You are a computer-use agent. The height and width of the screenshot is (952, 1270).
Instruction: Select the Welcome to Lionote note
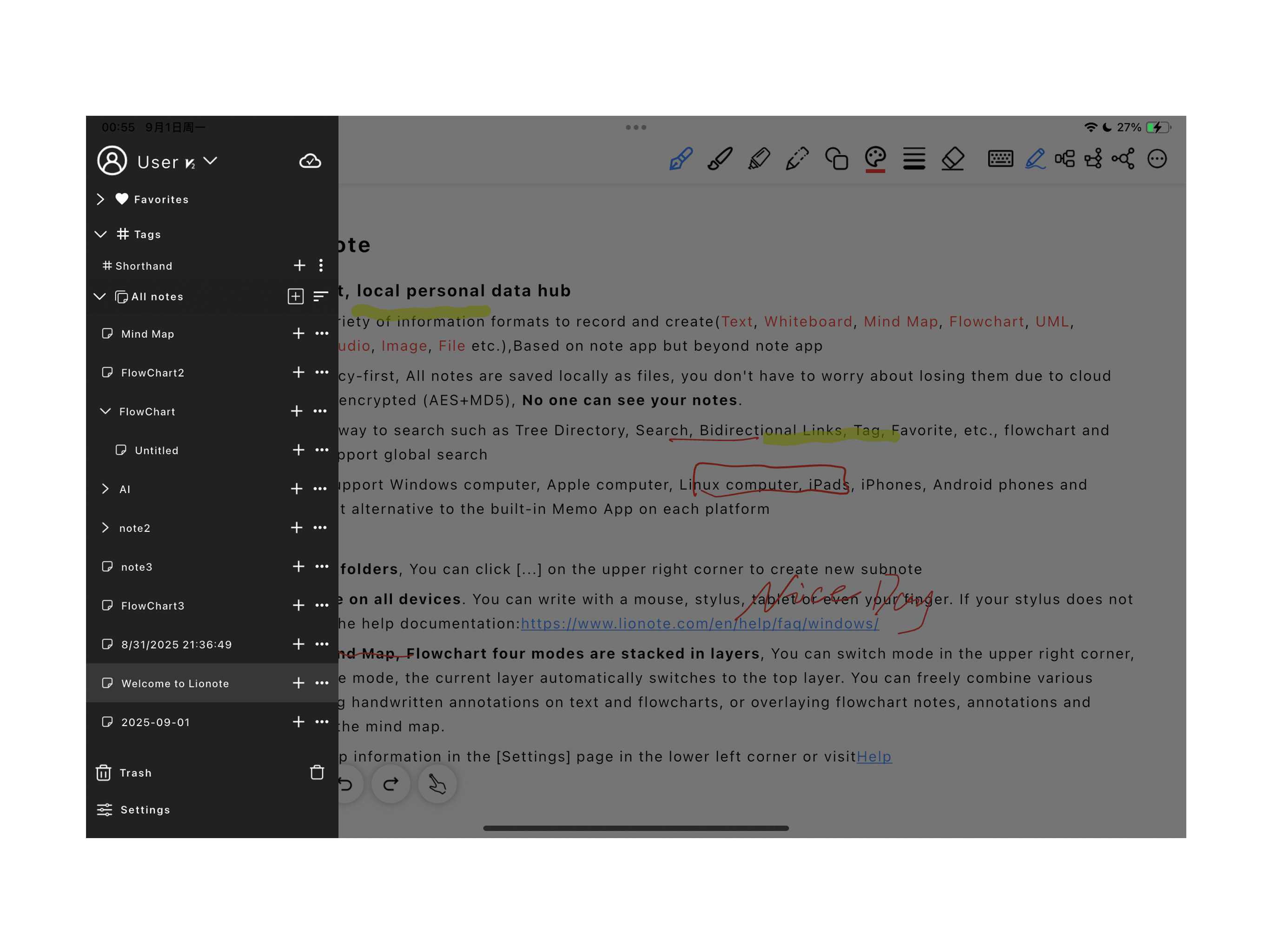click(x=212, y=683)
